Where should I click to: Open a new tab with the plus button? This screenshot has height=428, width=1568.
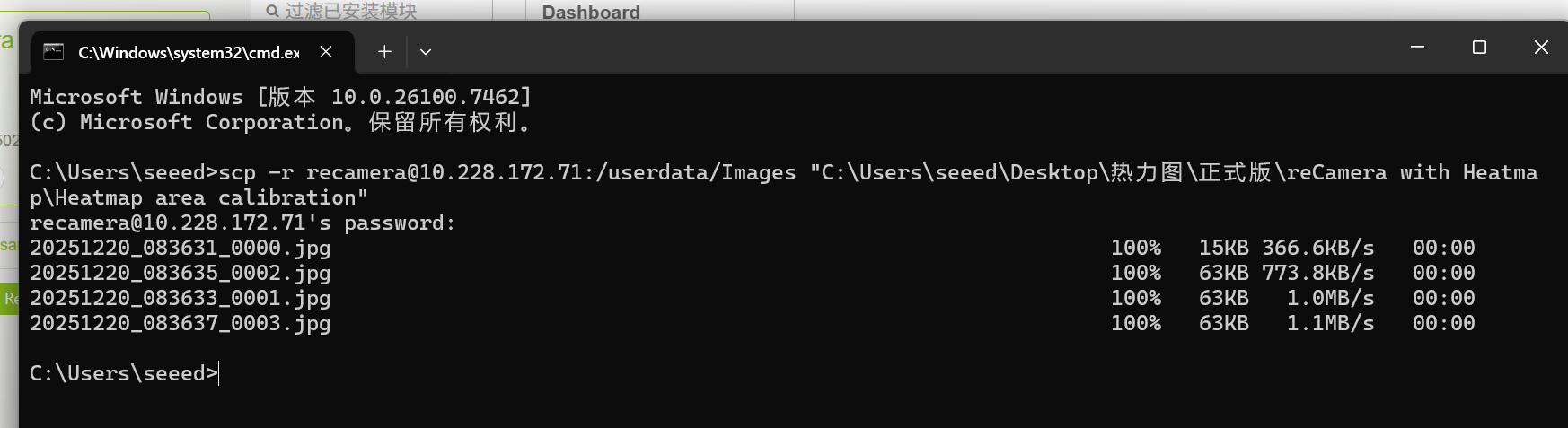(384, 52)
